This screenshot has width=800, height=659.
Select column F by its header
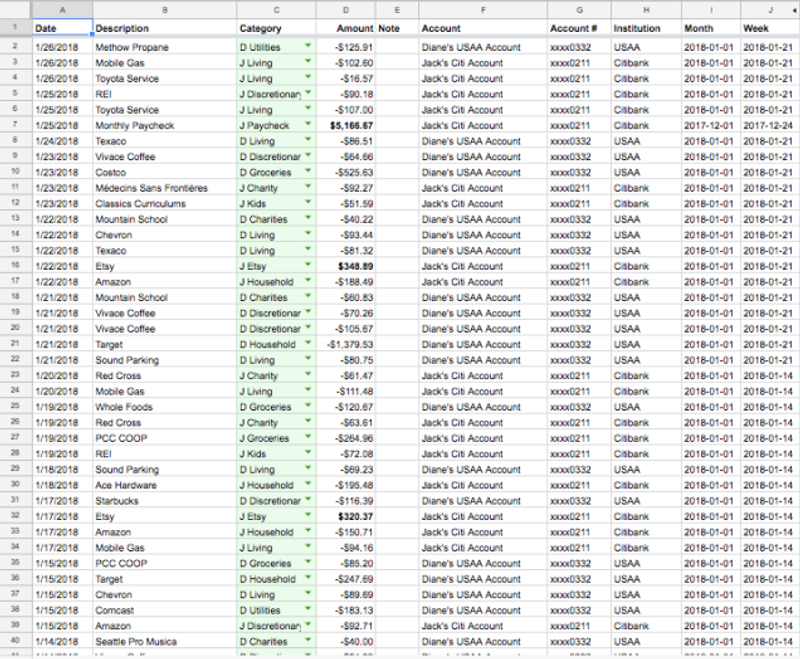coord(482,9)
